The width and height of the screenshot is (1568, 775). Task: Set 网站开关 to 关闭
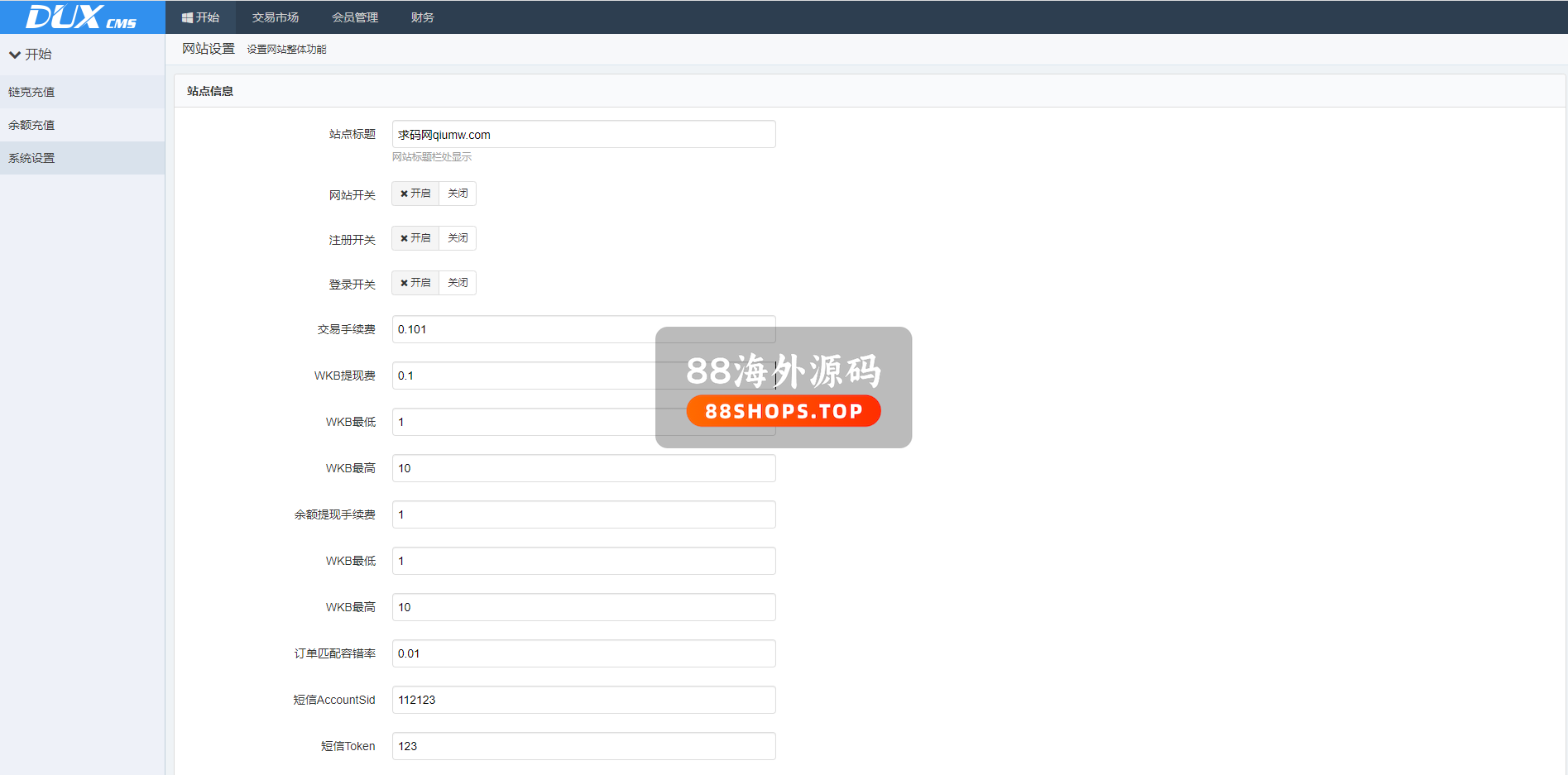click(458, 194)
